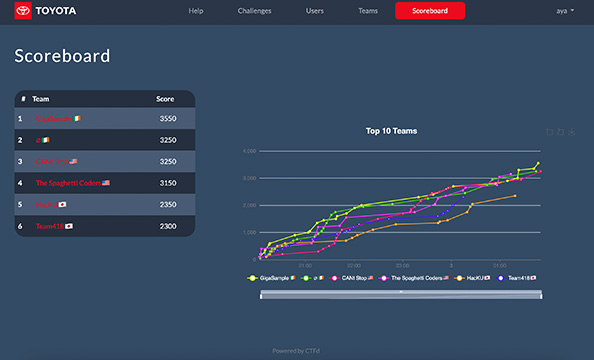This screenshot has width=594, height=360.
Task: Click the chart zoom reset icon
Action: [560, 132]
